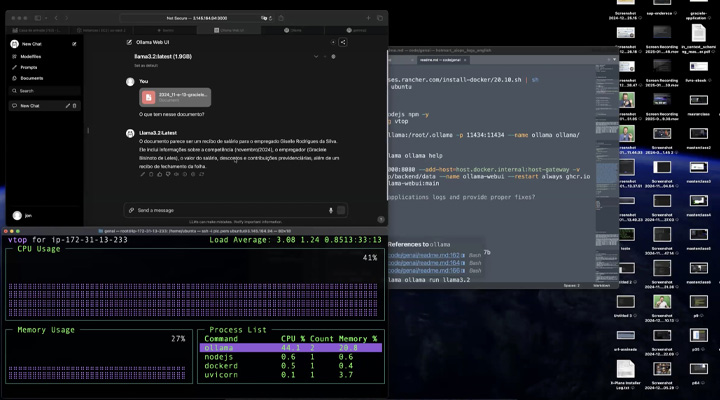The width and height of the screenshot is (720, 400).
Task: Click Spaces: 2 in editor status bar
Action: pos(572,286)
